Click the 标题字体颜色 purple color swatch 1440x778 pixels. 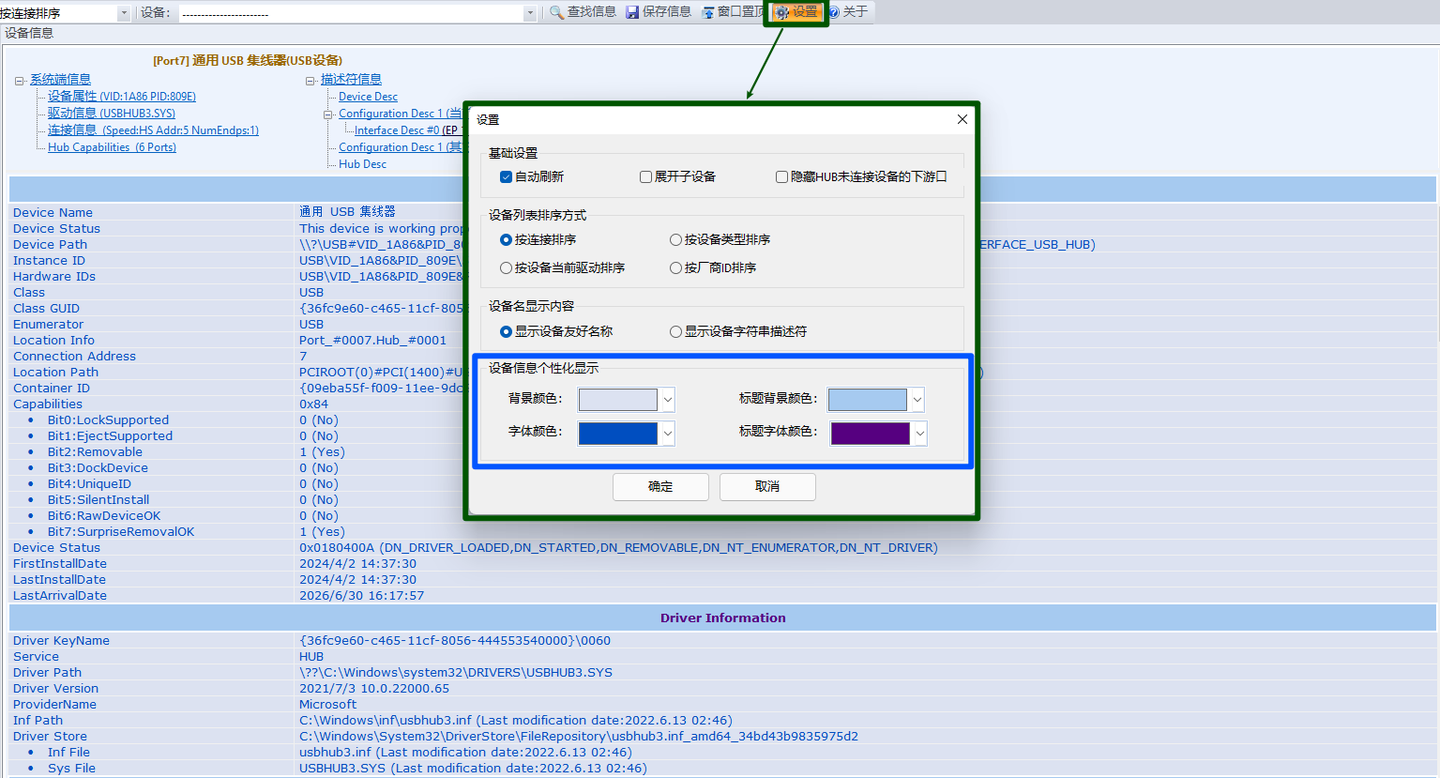[870, 433]
